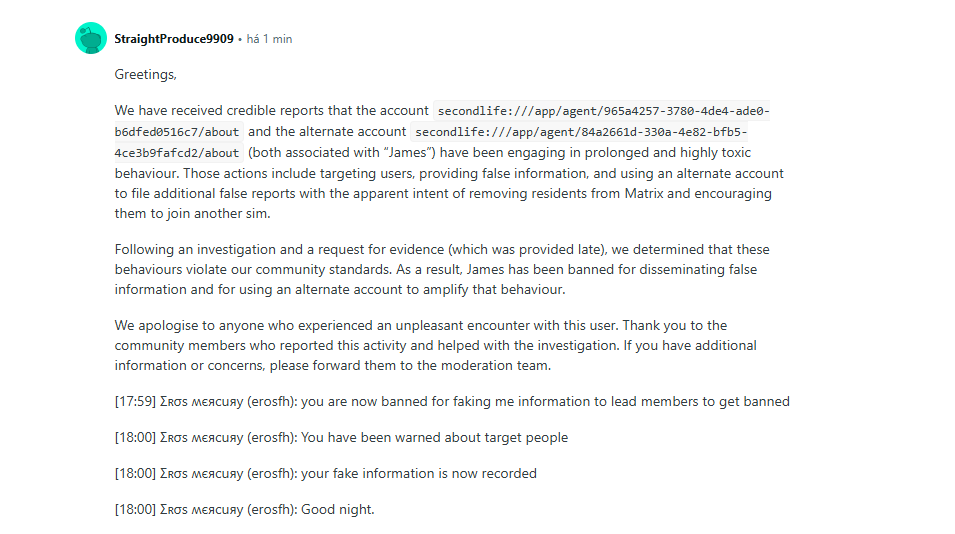
Task: Click the secondlife agent 84a2661d code link
Action: pos(581,132)
